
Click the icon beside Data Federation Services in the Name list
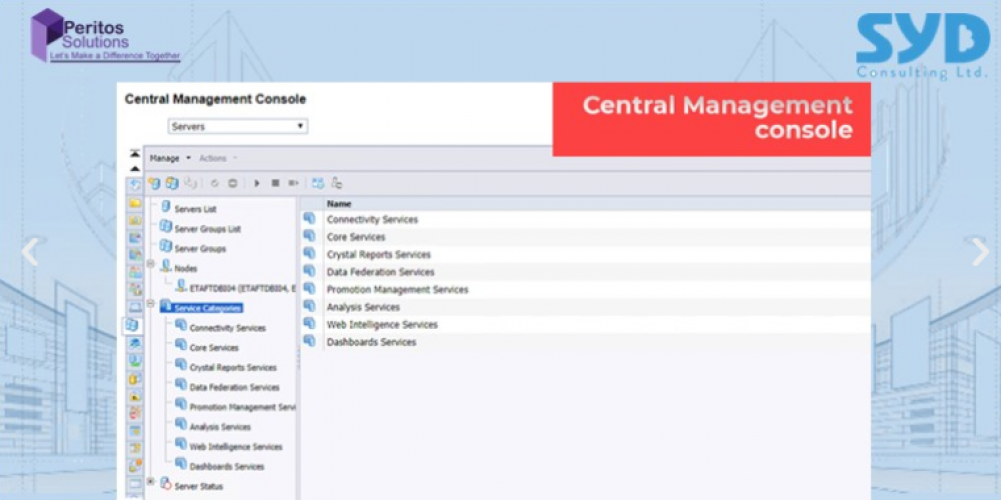pos(310,271)
